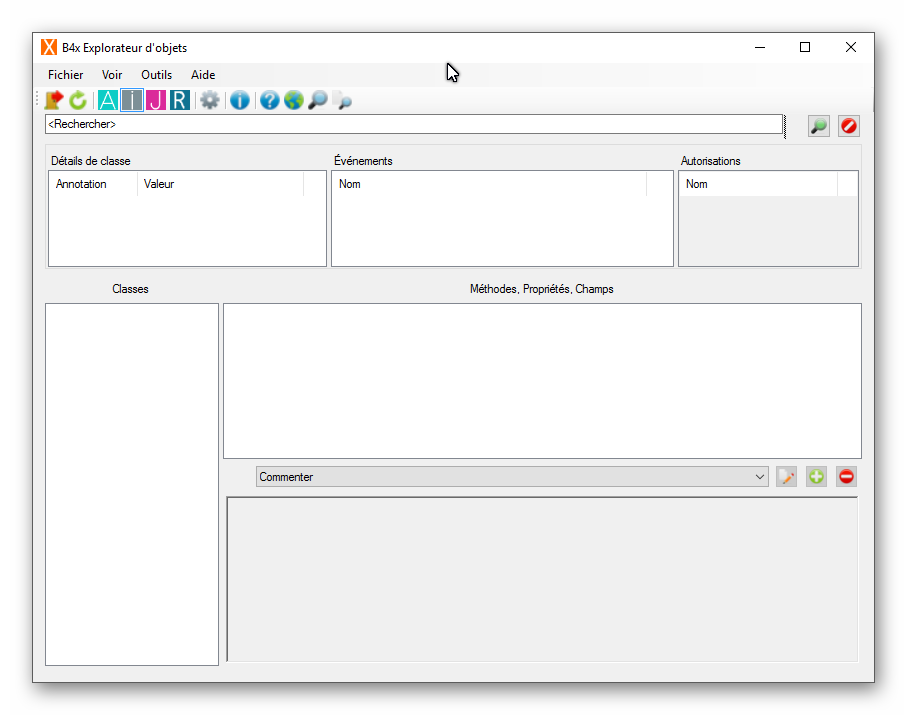
Task: Open help with the question mark icon
Action: 270,100
